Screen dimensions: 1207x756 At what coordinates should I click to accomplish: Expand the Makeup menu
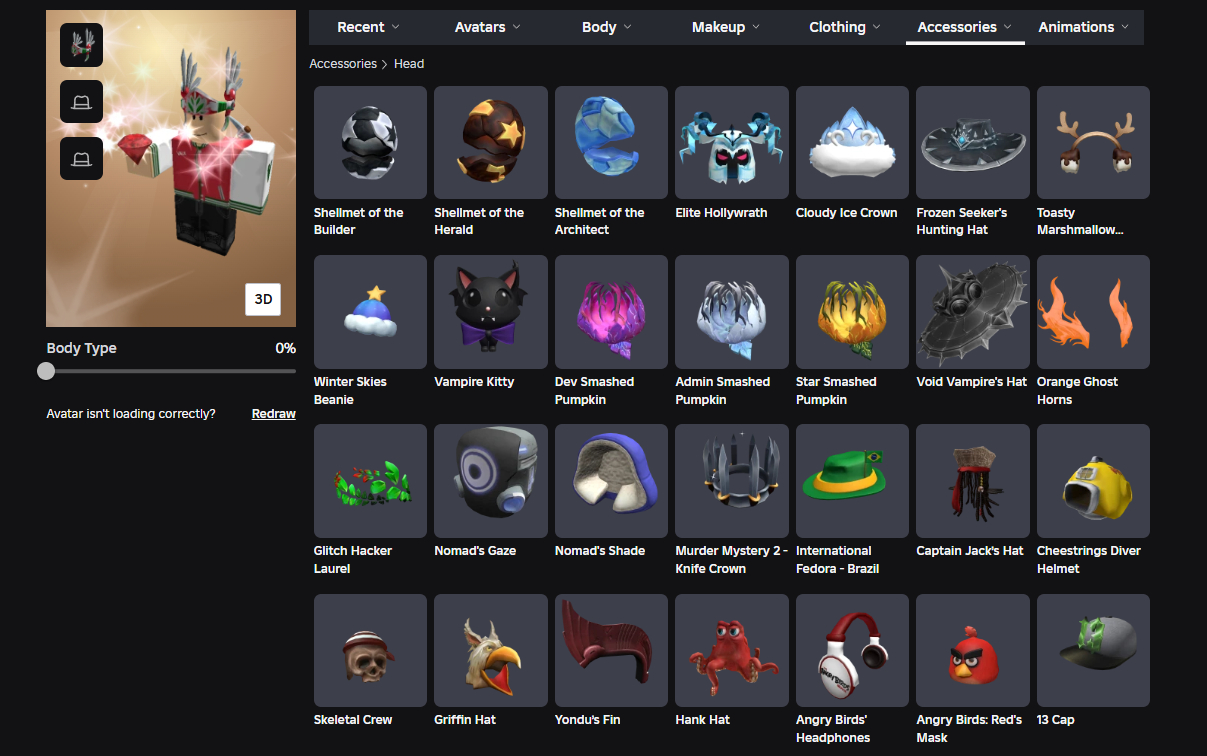click(x=725, y=27)
